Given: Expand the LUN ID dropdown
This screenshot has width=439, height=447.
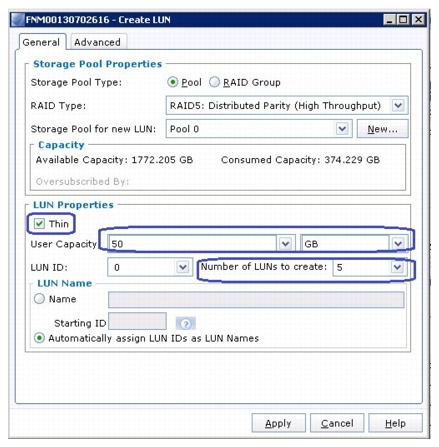Looking at the screenshot, I should click(183, 267).
